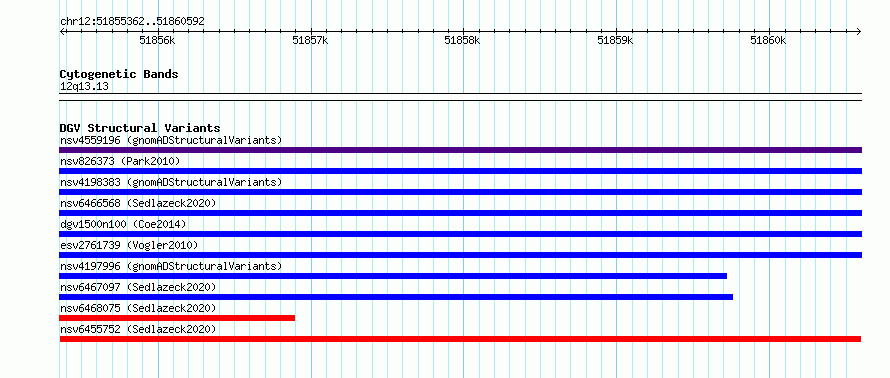Open variant nsv6455752 (Sedlazeck2020) label
890x378 pixels.
138,329
